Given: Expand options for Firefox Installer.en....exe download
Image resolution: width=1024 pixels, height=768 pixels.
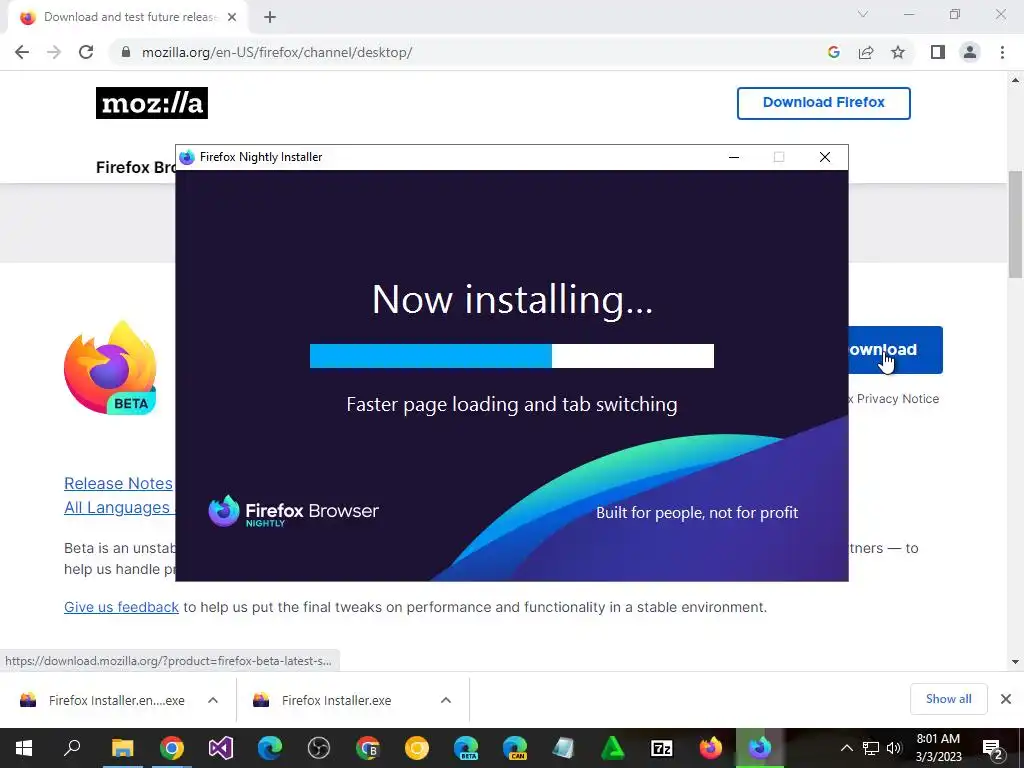Looking at the screenshot, I should [213, 700].
